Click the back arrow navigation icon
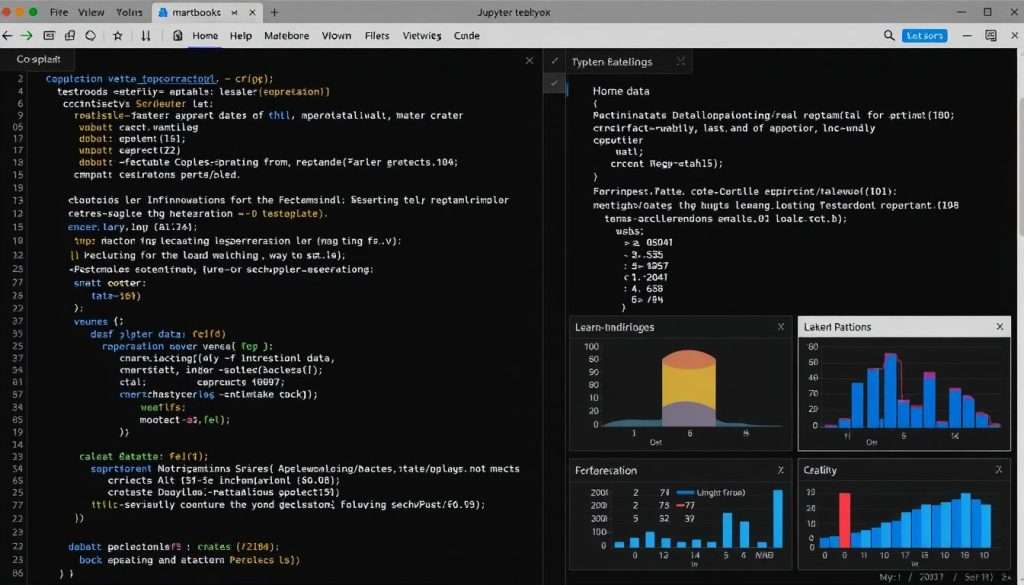Image resolution: width=1024 pixels, height=585 pixels. pos(7,34)
